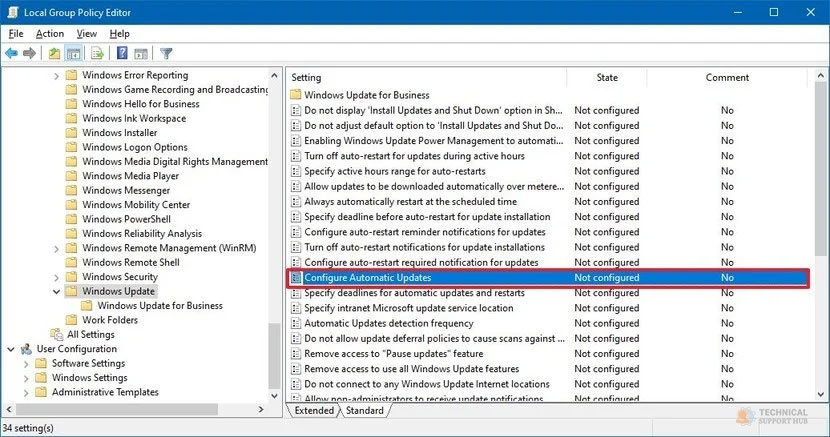Select Windows Mobility Center in tree
This screenshot has height=437, width=830.
[x=136, y=205]
